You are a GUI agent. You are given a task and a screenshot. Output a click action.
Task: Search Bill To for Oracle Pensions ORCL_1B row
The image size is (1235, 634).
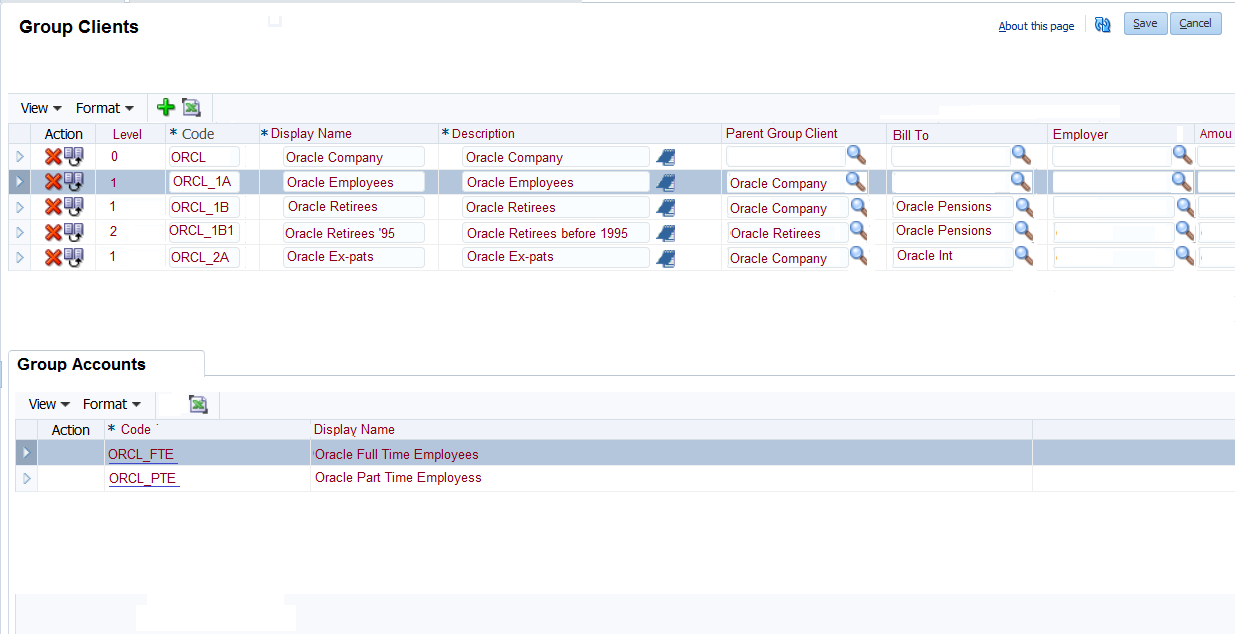[x=1024, y=206]
